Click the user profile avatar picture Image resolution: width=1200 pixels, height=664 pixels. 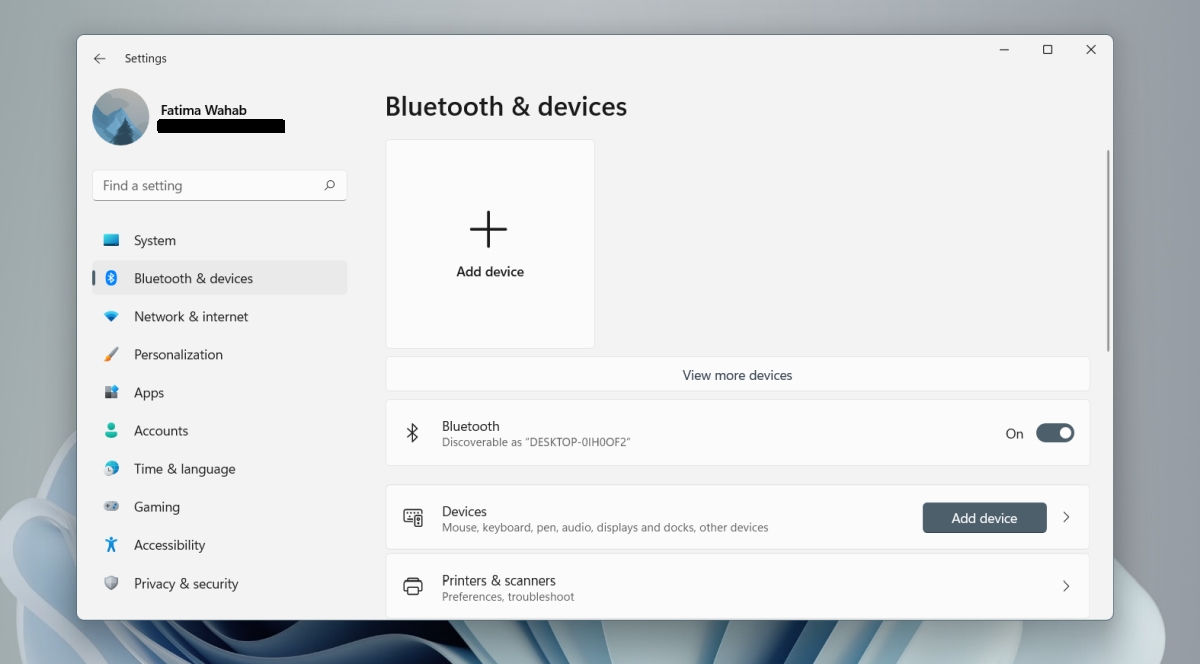[x=121, y=117]
